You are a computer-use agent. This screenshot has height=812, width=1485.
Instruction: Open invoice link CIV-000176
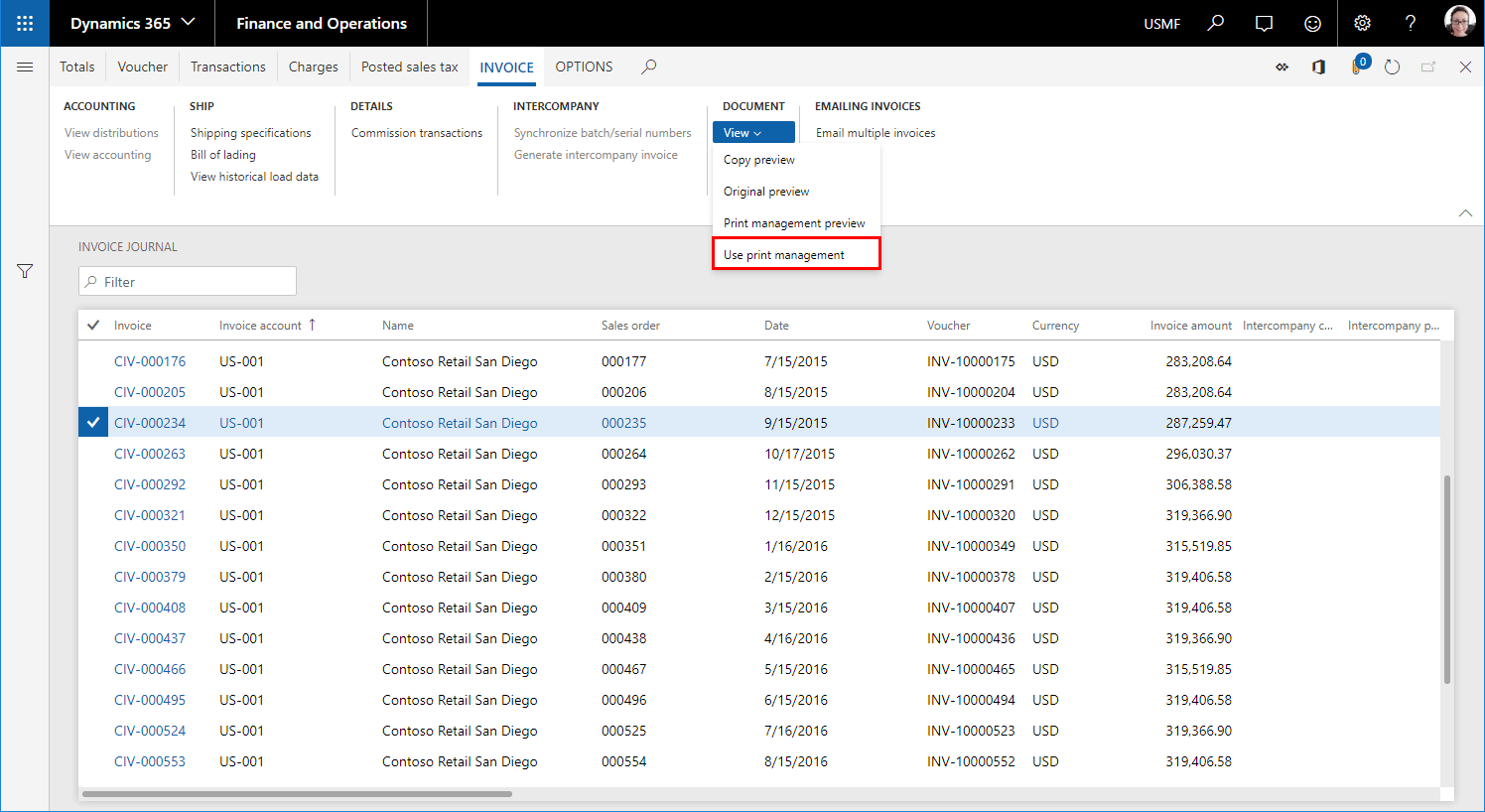coord(150,361)
